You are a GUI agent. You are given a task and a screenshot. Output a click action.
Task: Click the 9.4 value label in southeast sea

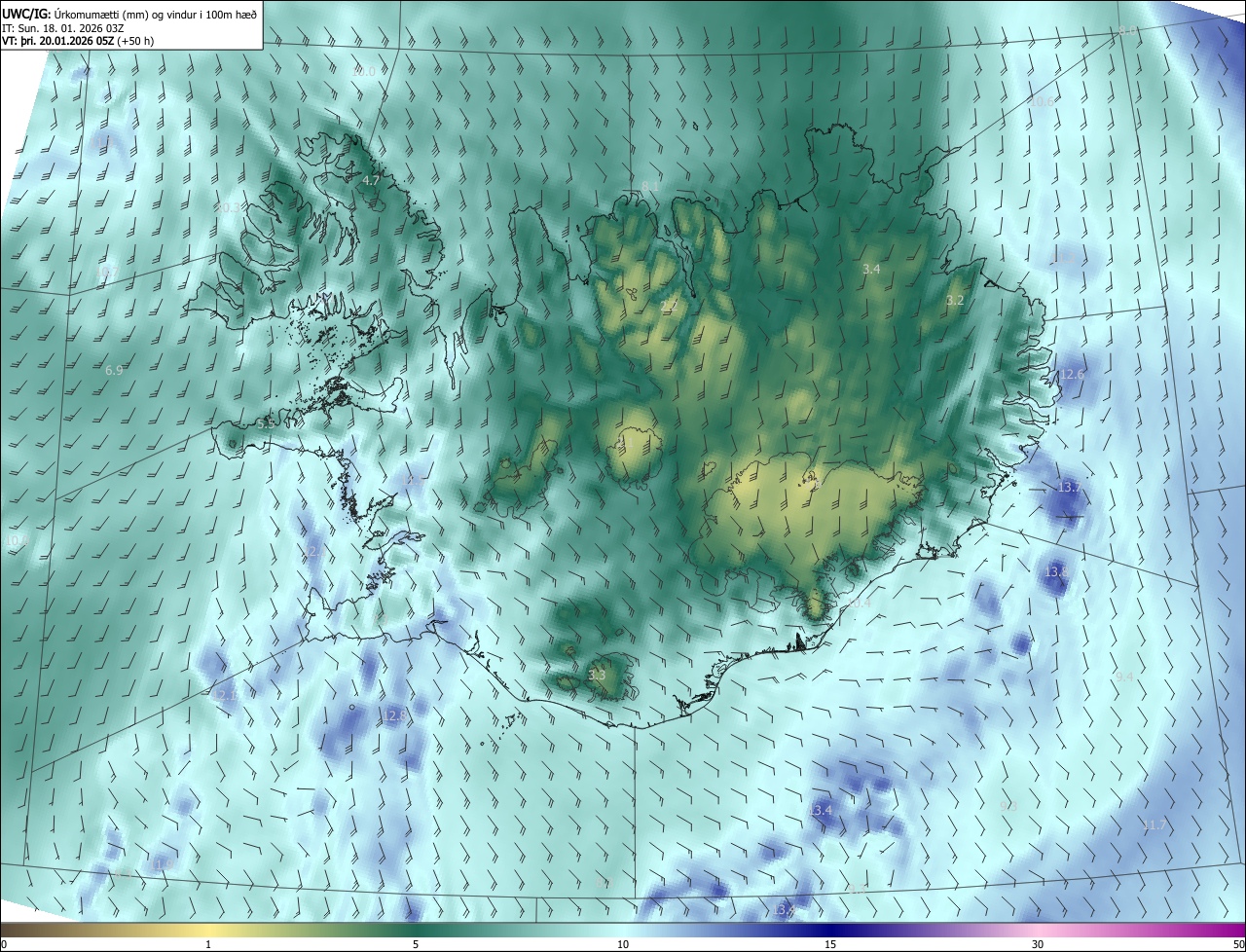pyautogui.click(x=1124, y=677)
